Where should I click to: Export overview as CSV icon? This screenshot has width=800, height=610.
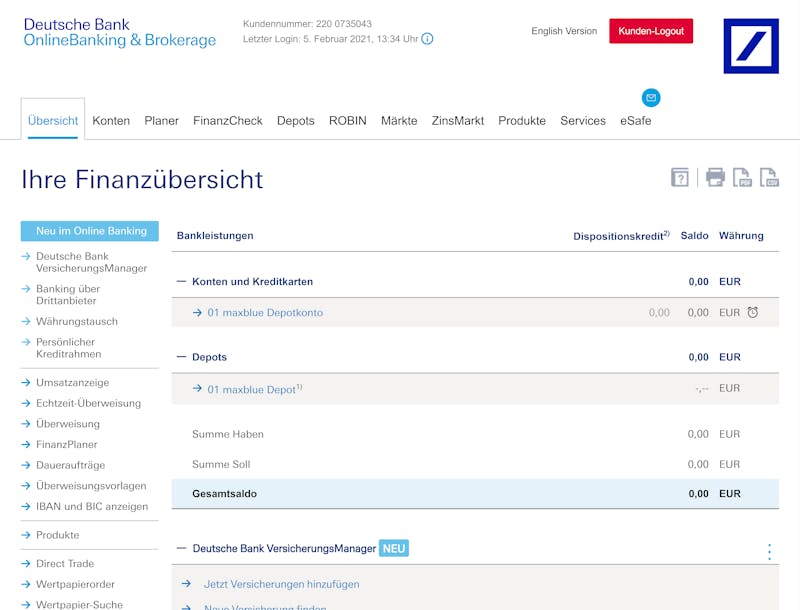click(x=769, y=177)
